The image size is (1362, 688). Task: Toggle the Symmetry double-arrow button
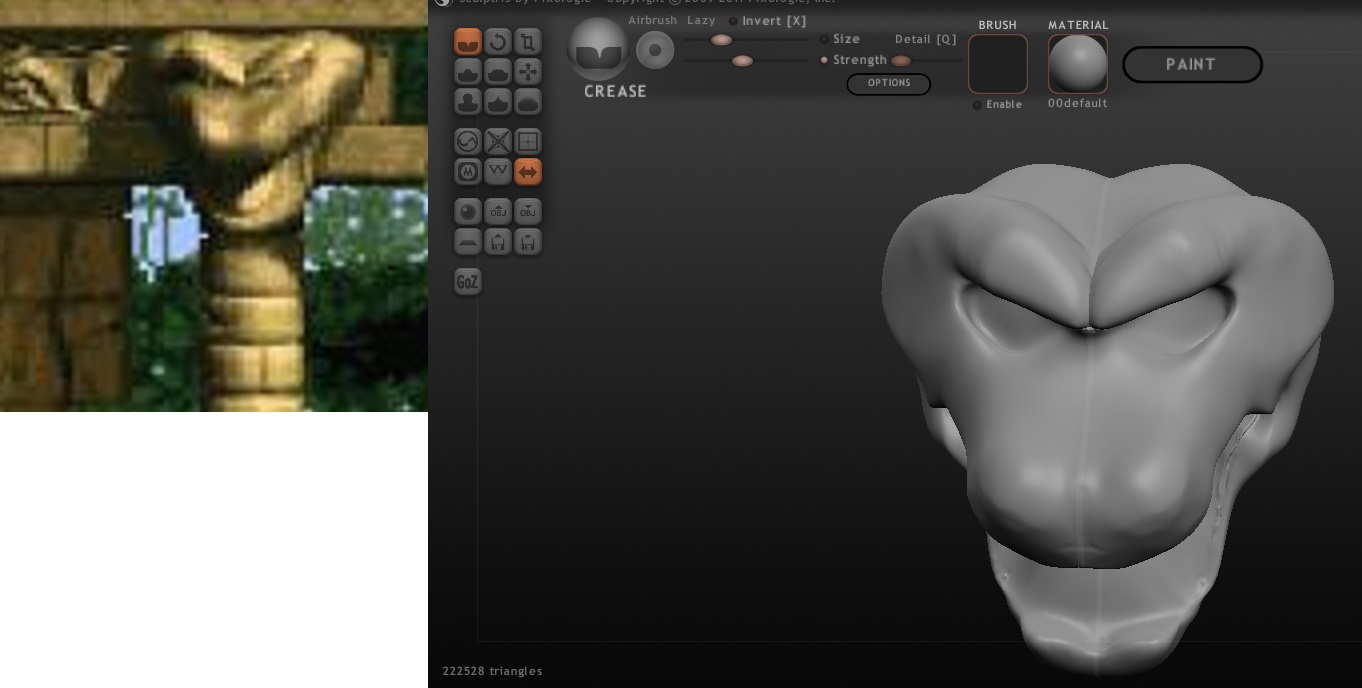coord(528,172)
